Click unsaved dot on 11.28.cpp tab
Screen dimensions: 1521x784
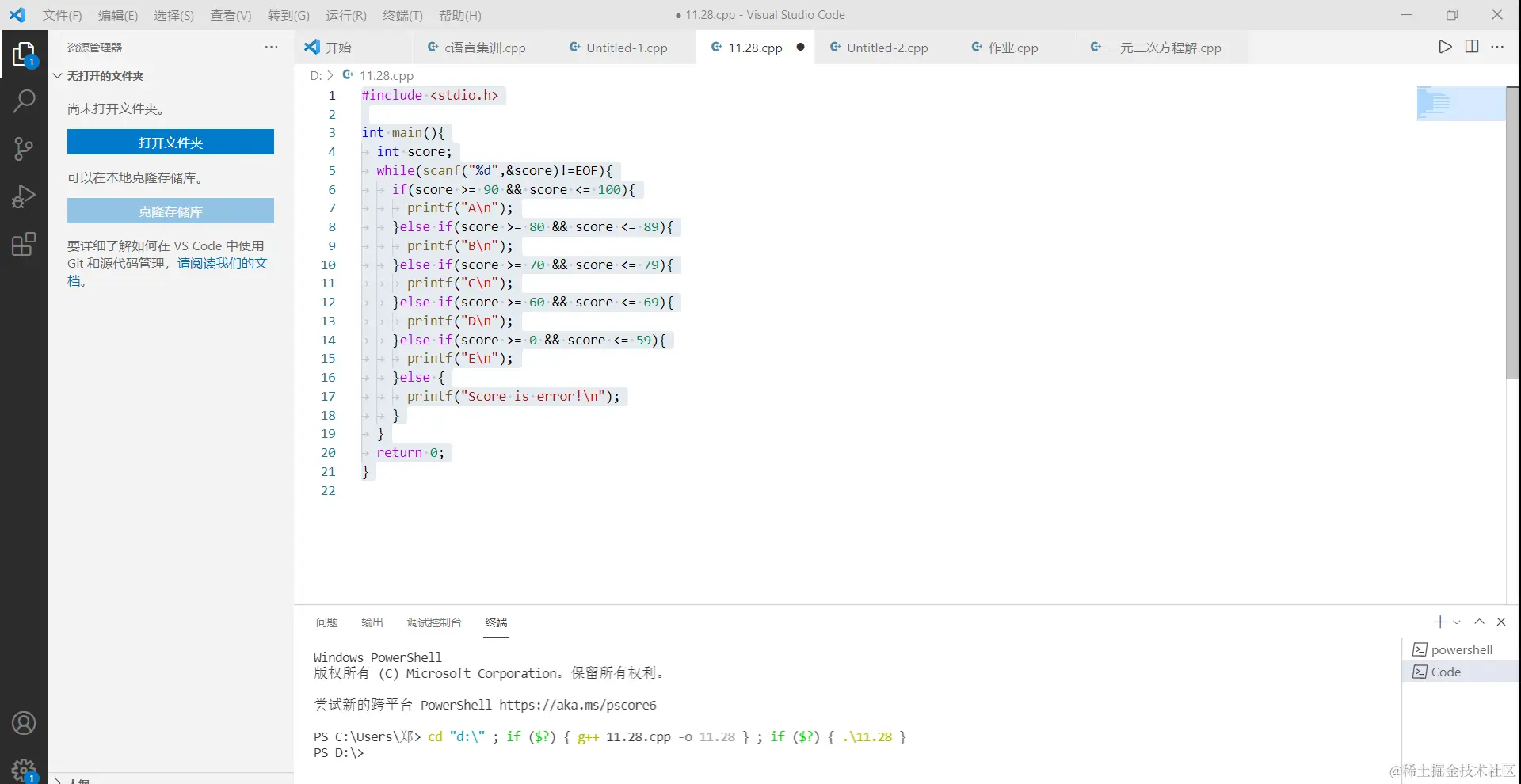800,47
